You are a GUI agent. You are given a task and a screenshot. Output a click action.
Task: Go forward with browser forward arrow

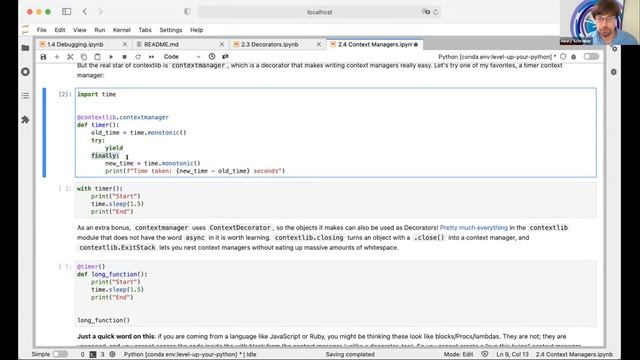click(x=100, y=12)
